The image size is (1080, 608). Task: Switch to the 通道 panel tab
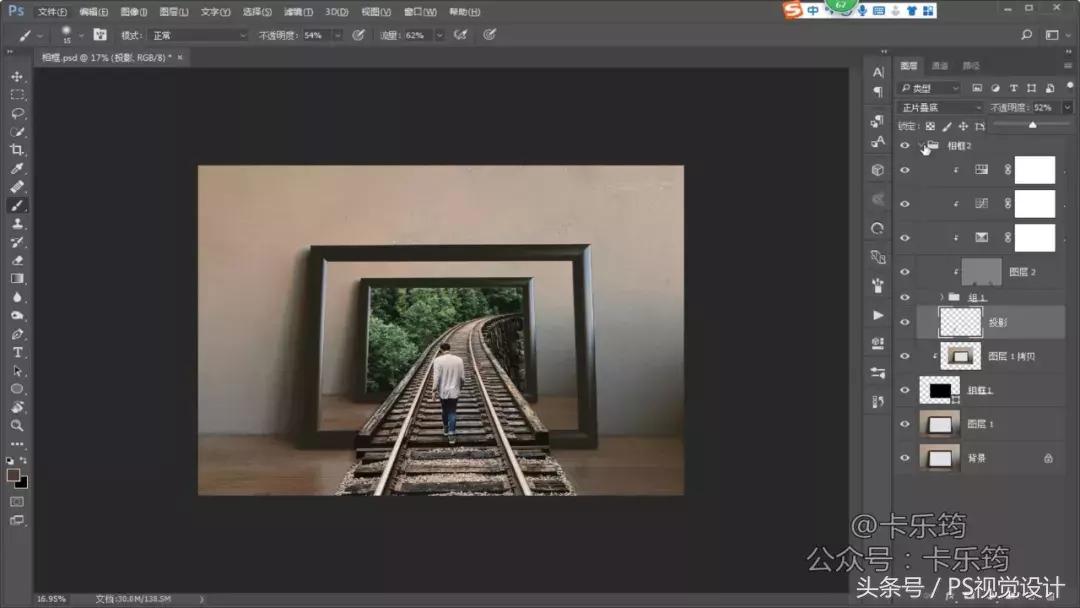coord(940,66)
